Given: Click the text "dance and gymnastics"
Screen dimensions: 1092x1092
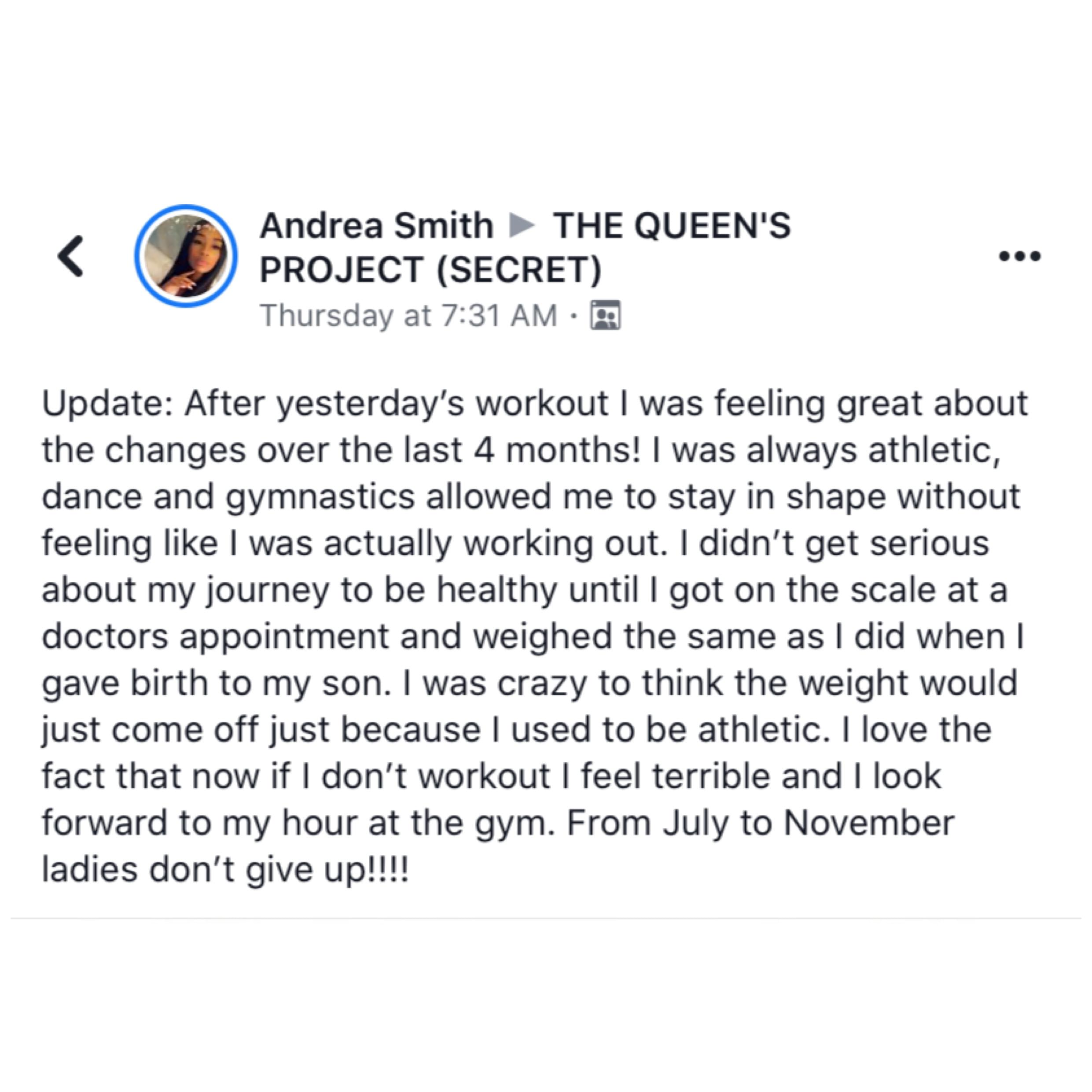Looking at the screenshot, I should tap(229, 497).
